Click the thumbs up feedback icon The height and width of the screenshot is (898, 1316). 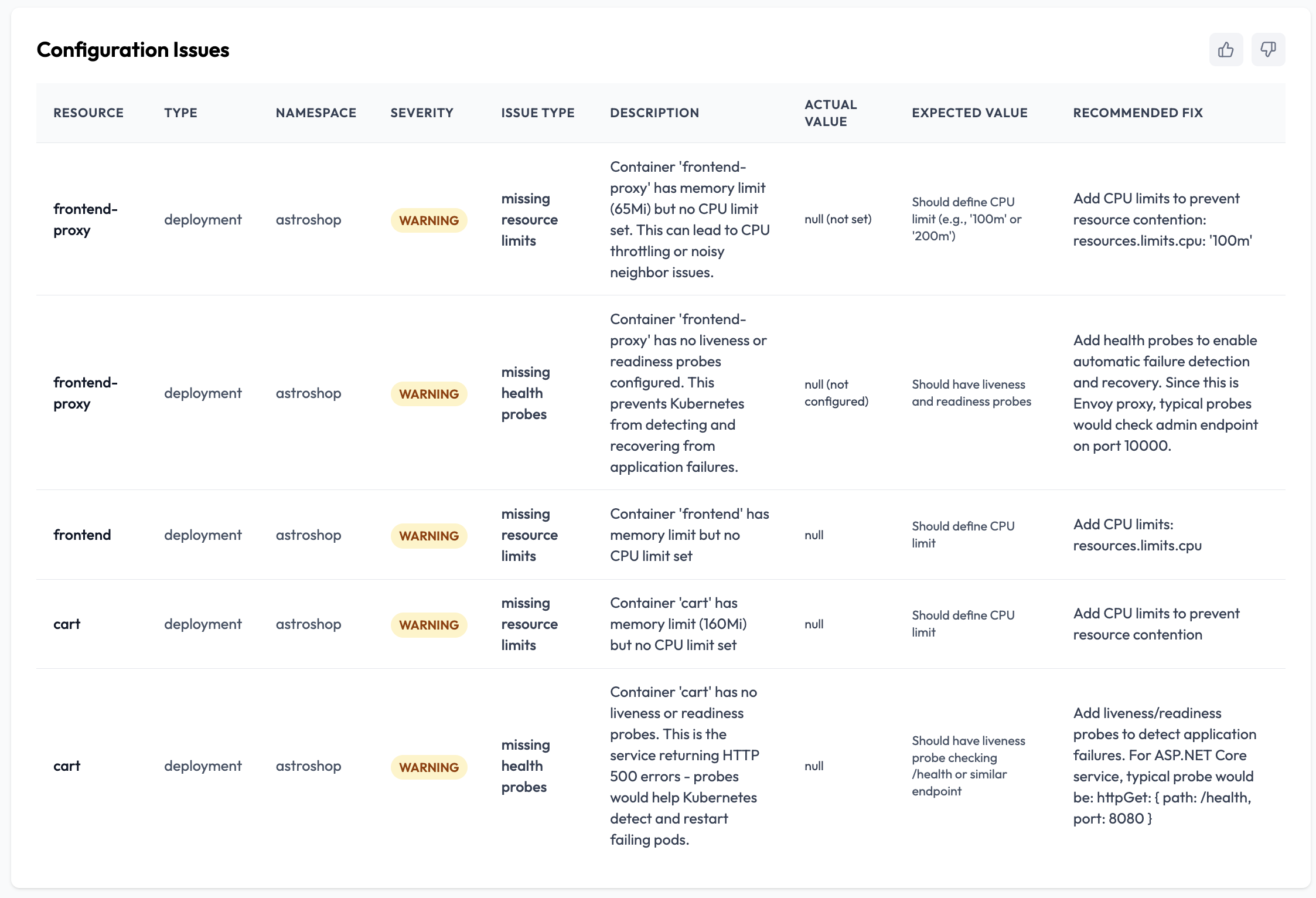[1225, 50]
